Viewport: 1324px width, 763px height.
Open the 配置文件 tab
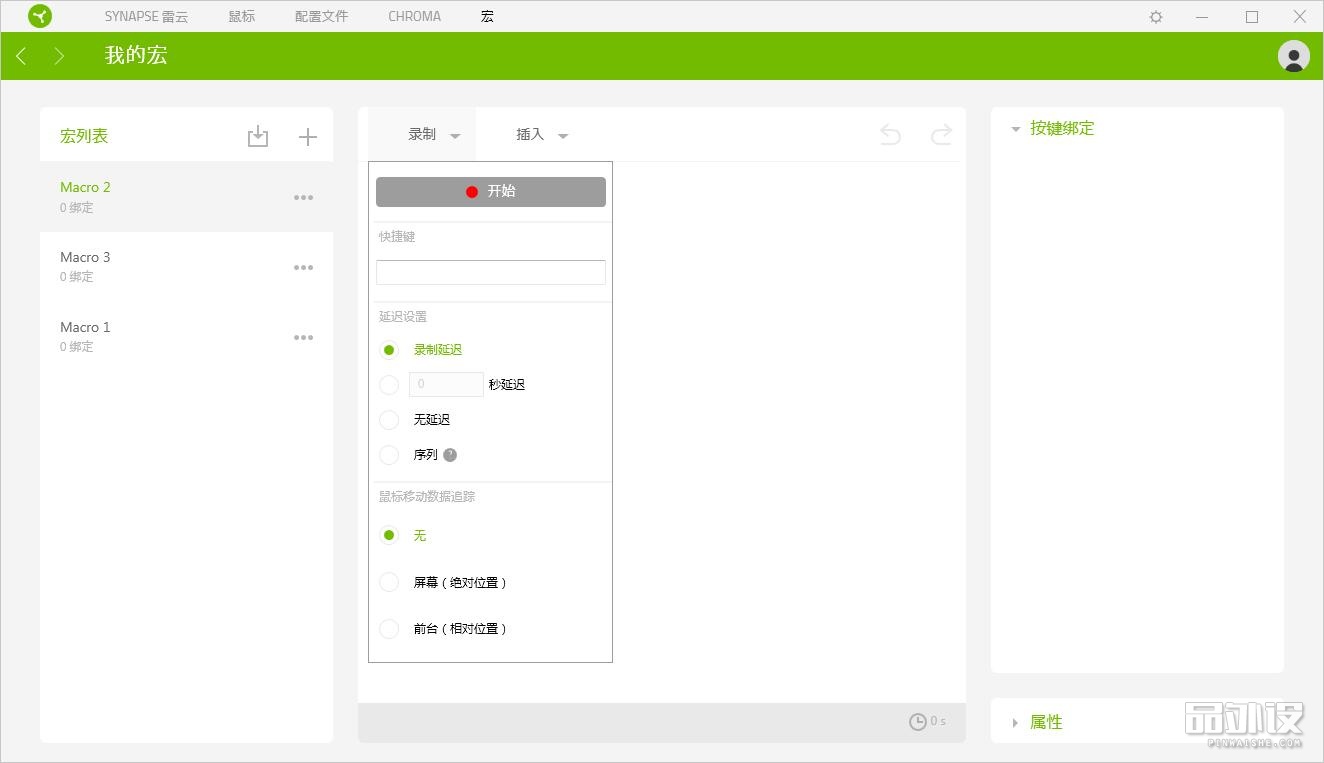click(321, 17)
